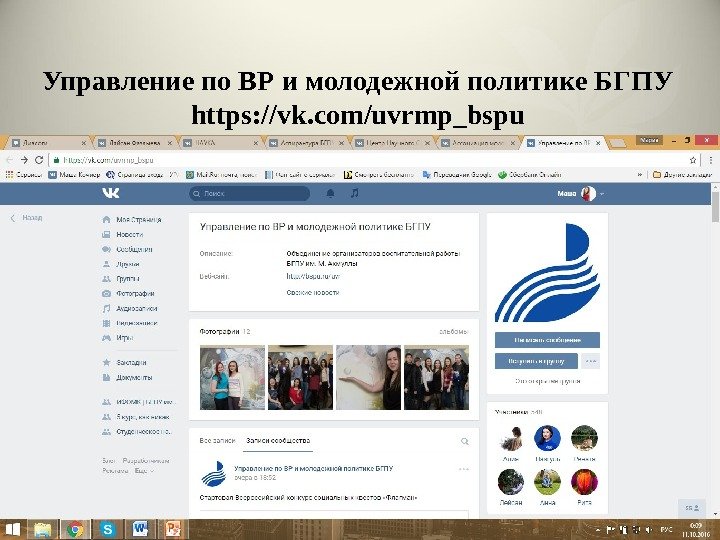Expand the Ещё footer menu

coord(144,471)
